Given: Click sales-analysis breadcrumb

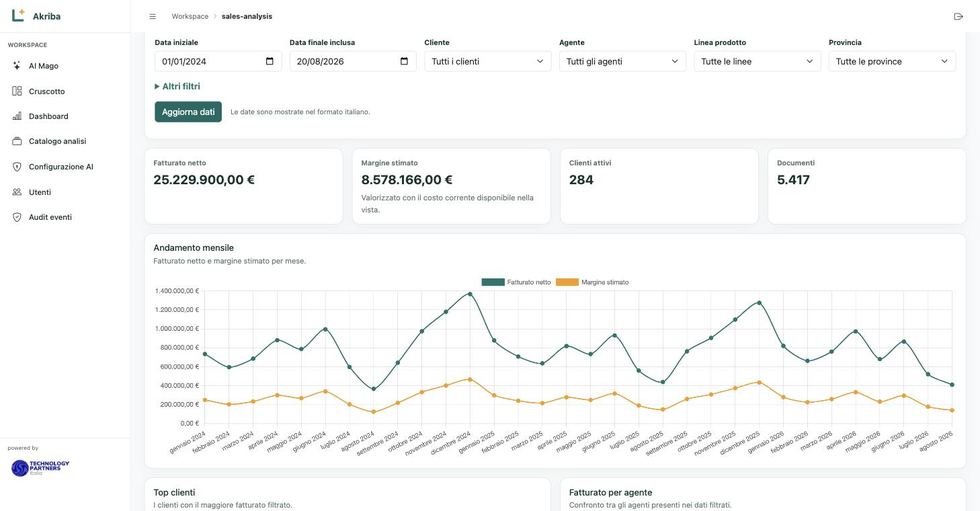Looking at the screenshot, I should (x=247, y=16).
